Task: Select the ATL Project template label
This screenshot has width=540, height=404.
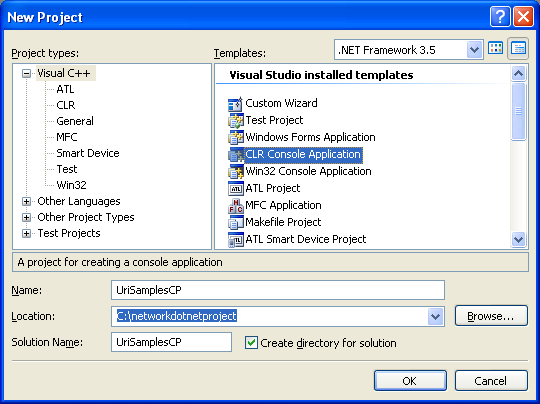Action: pos(273,188)
